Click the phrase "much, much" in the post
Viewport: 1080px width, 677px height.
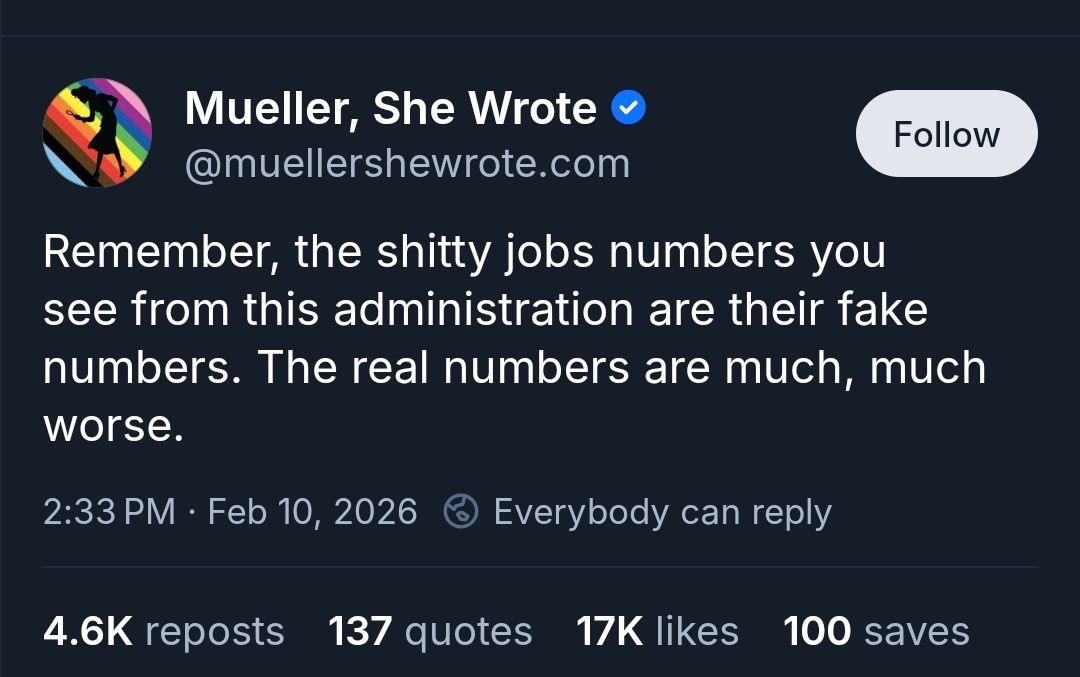click(855, 368)
